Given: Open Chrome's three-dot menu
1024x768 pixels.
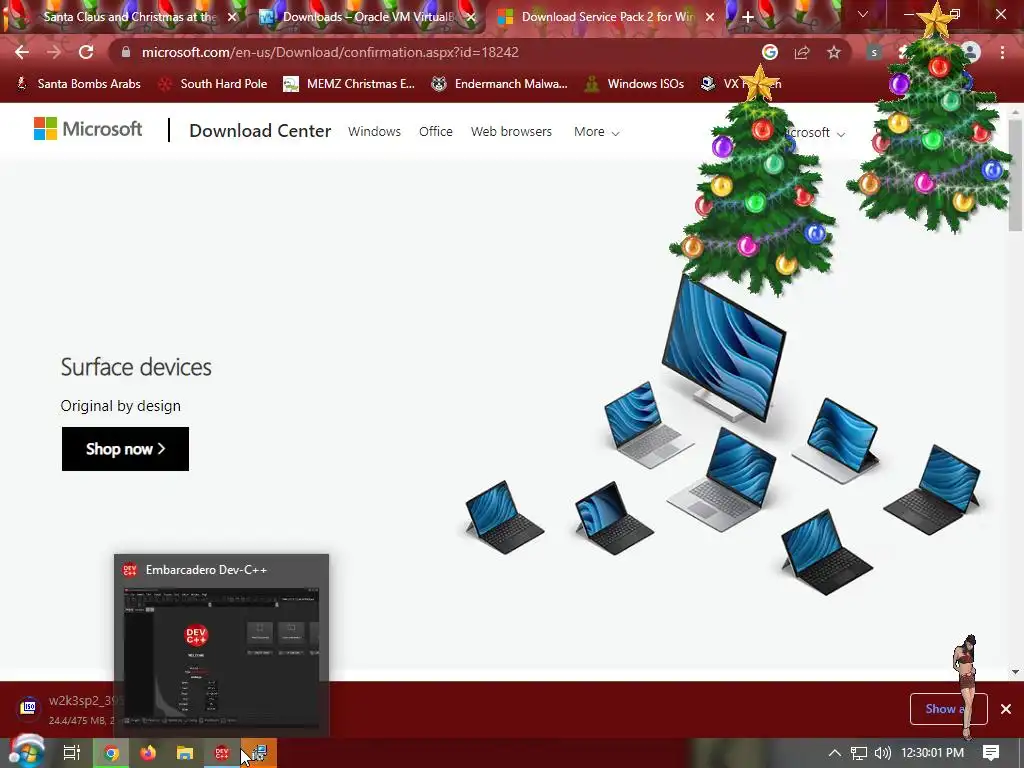Looking at the screenshot, I should point(1002,52).
